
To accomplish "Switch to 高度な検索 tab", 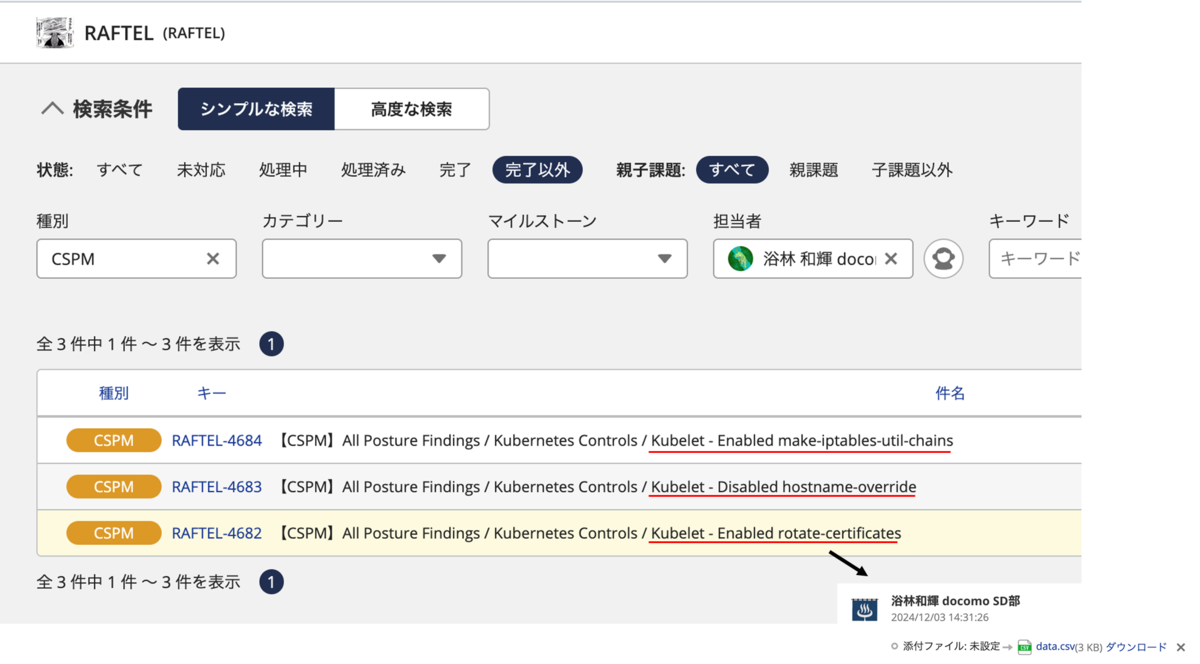I will 412,109.
